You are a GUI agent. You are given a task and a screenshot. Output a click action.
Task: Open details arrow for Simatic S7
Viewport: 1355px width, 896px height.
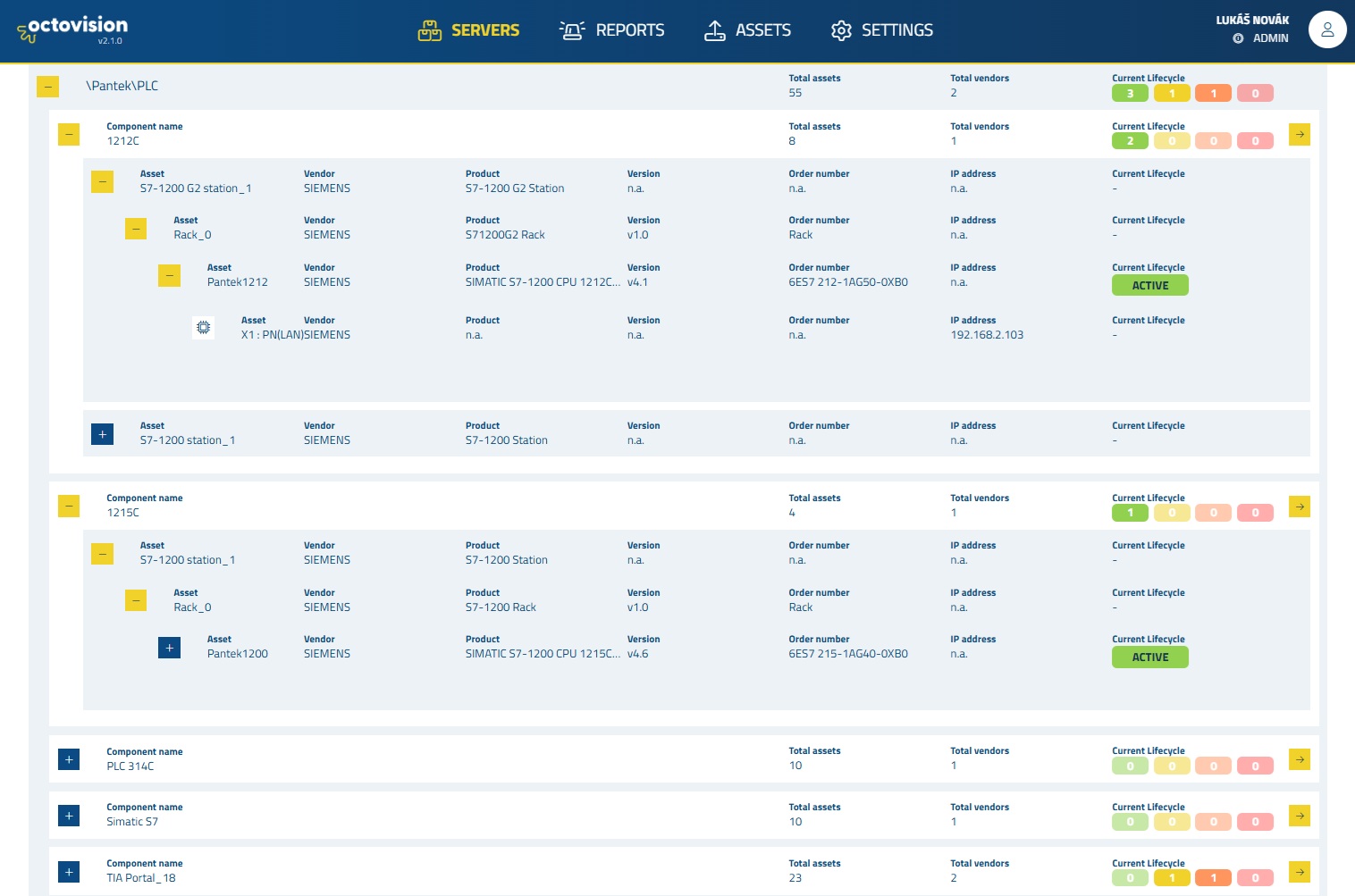pyautogui.click(x=1300, y=816)
